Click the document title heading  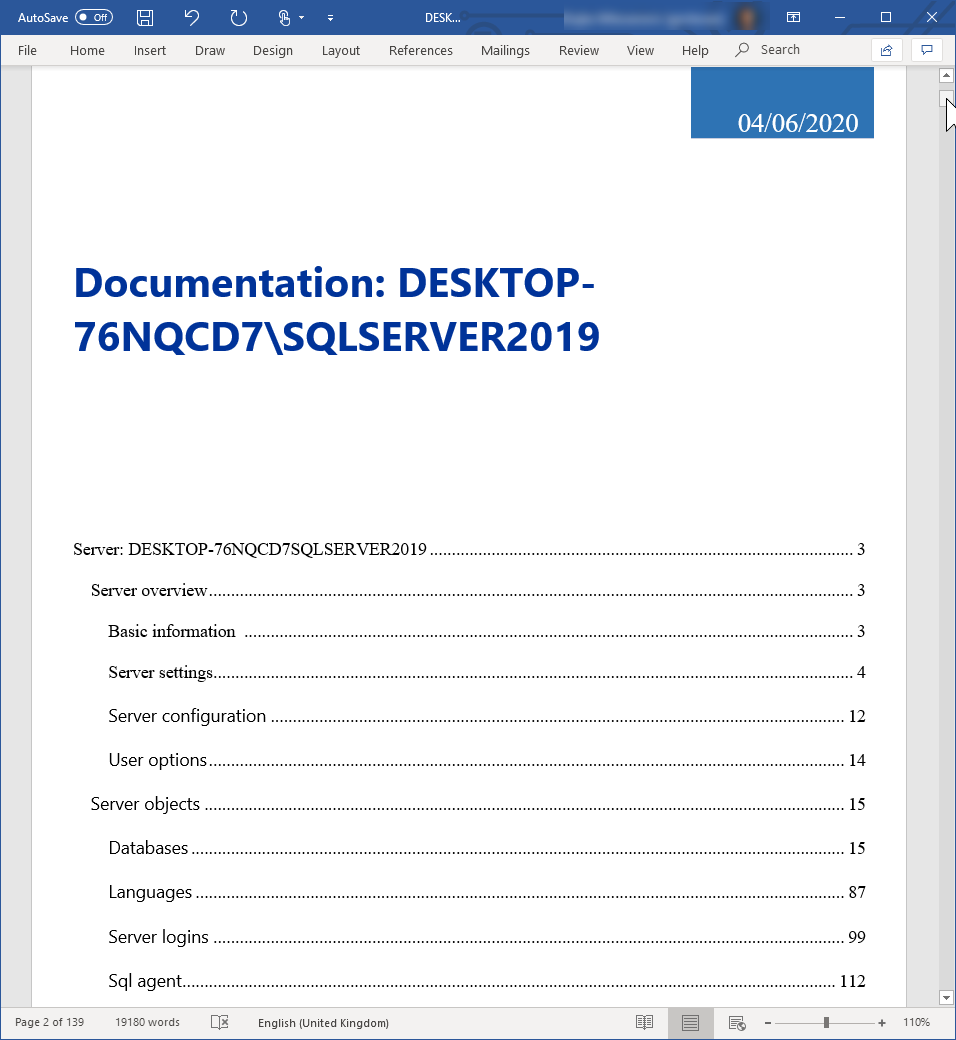[336, 310]
